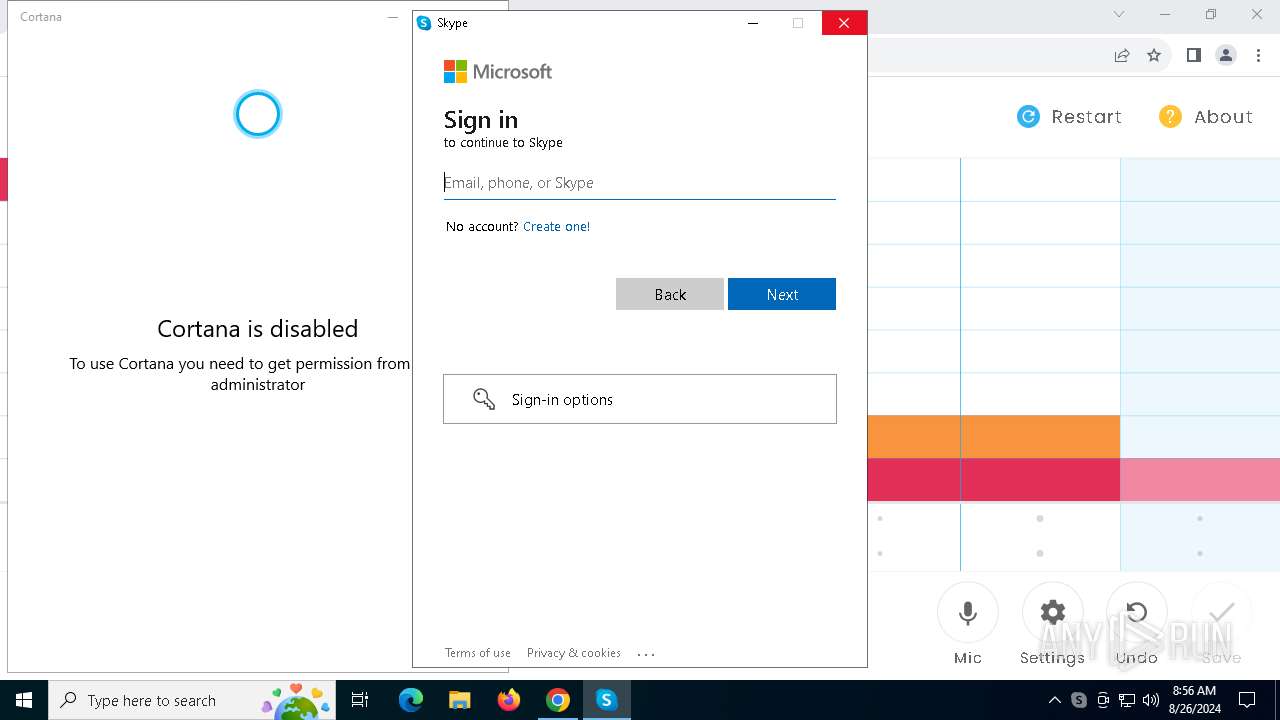Open the notification center icon
This screenshot has height=720, width=1280.
tap(1247, 700)
